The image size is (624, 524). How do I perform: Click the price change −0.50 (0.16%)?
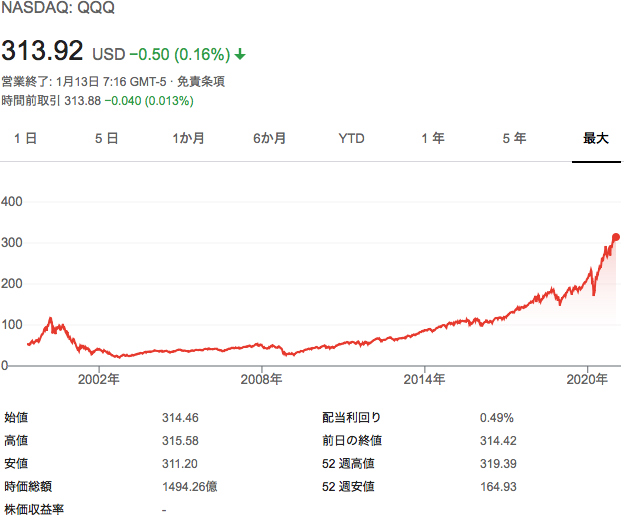pyautogui.click(x=180, y=55)
